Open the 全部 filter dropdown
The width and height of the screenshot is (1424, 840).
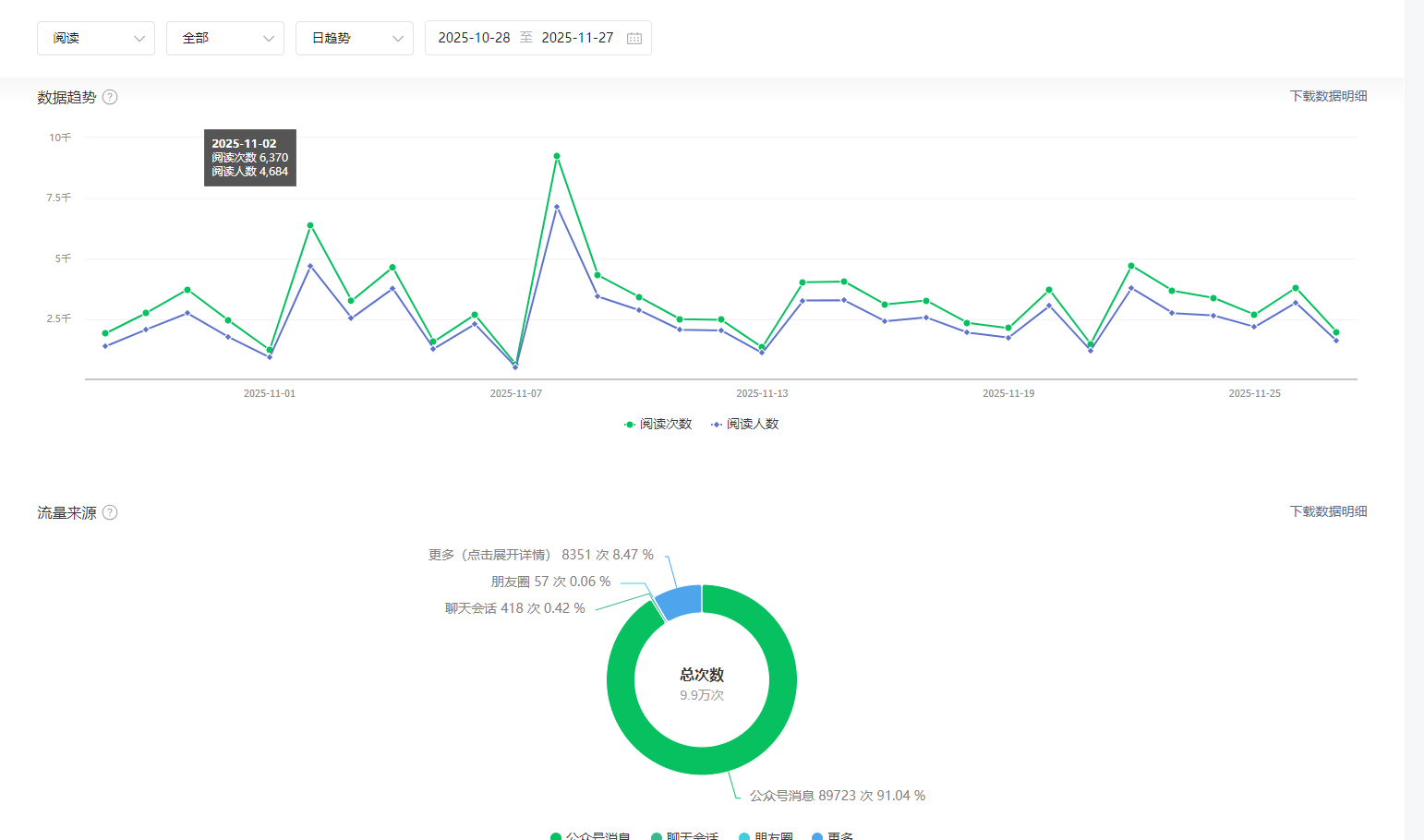click(x=225, y=38)
